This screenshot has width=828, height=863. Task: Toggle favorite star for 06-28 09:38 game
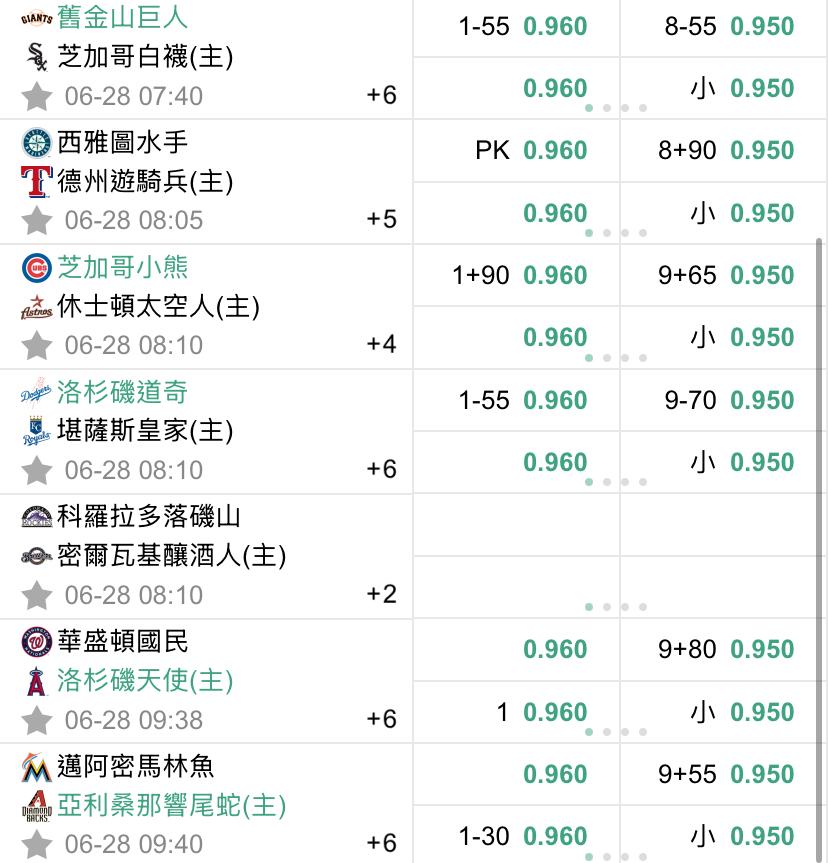37,720
